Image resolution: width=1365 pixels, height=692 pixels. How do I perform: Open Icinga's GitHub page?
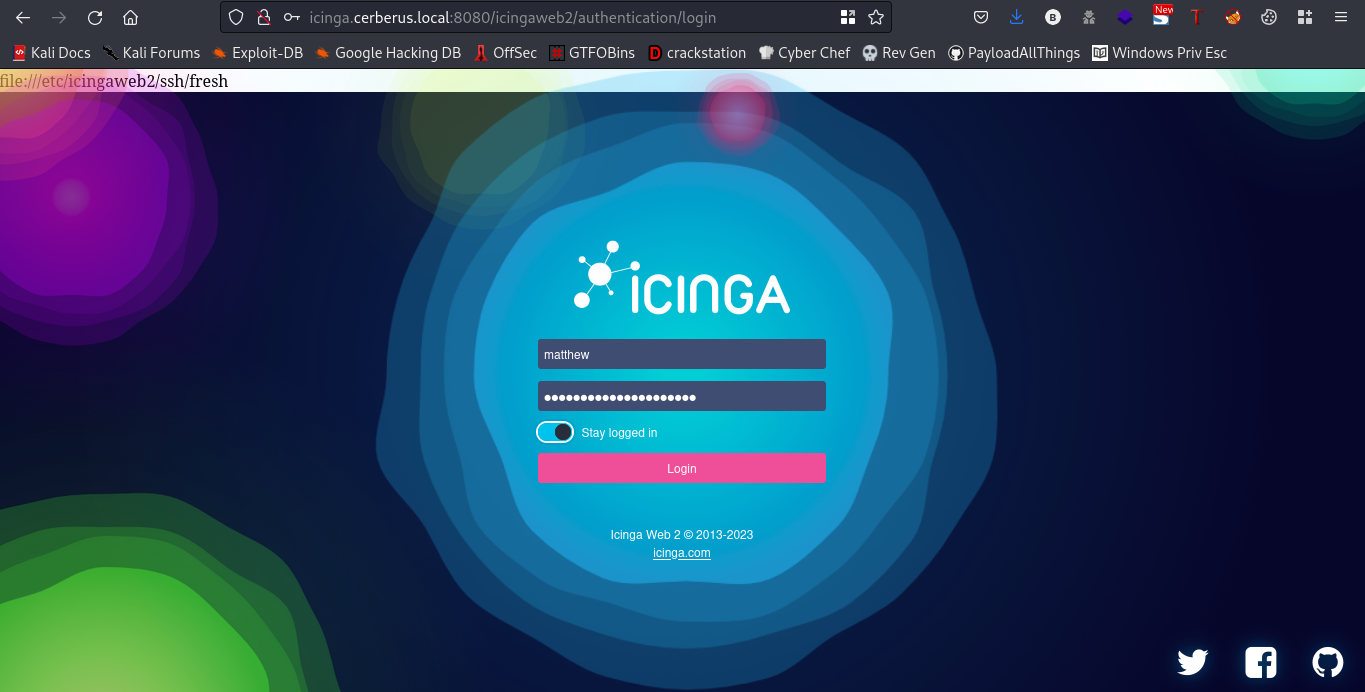coord(1327,662)
